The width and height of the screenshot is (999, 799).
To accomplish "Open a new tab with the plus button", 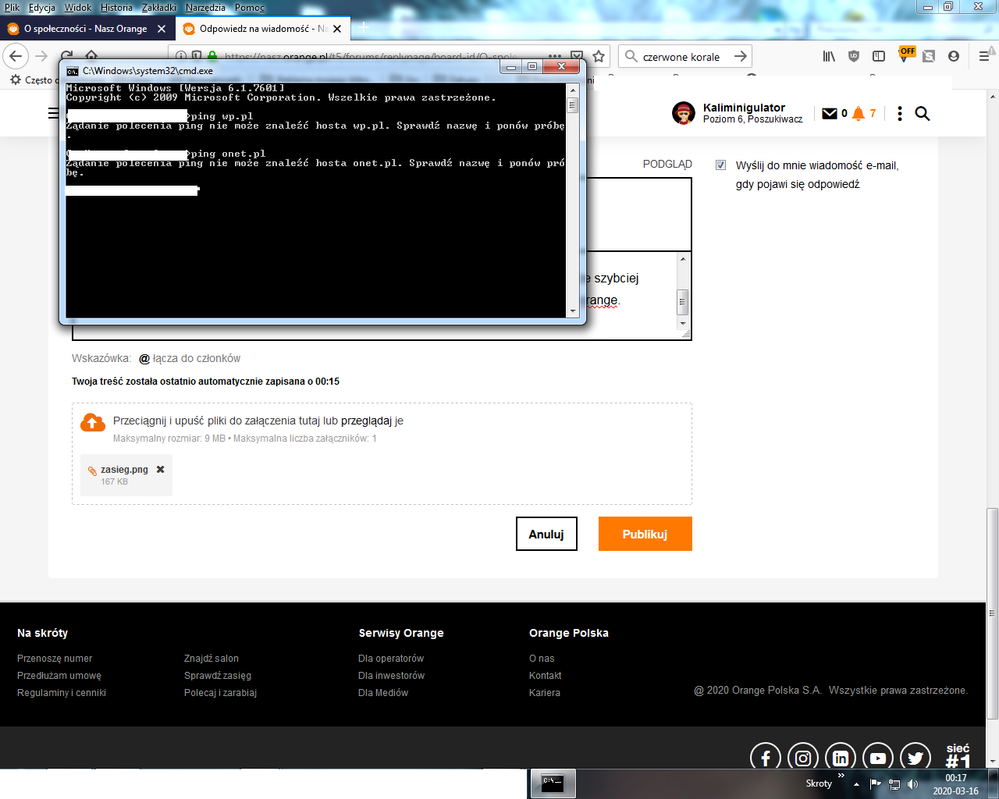I will tap(363, 27).
